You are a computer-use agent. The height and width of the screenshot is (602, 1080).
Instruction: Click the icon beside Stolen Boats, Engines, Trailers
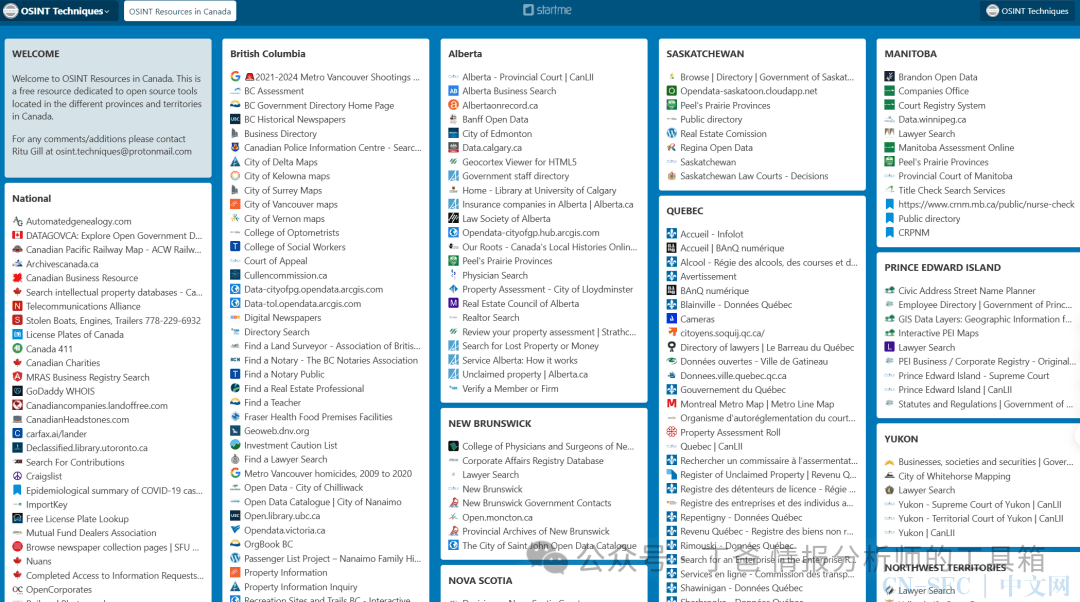coord(17,320)
